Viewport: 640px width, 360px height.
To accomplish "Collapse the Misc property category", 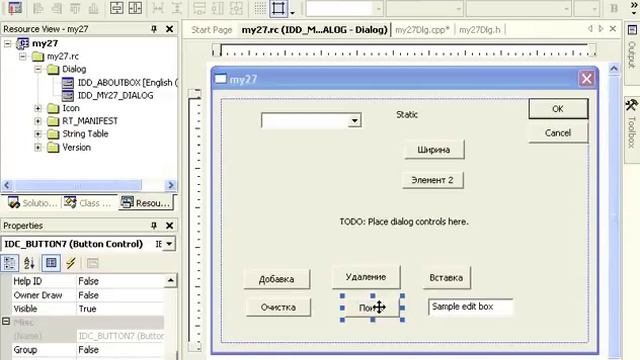I will click(6, 322).
